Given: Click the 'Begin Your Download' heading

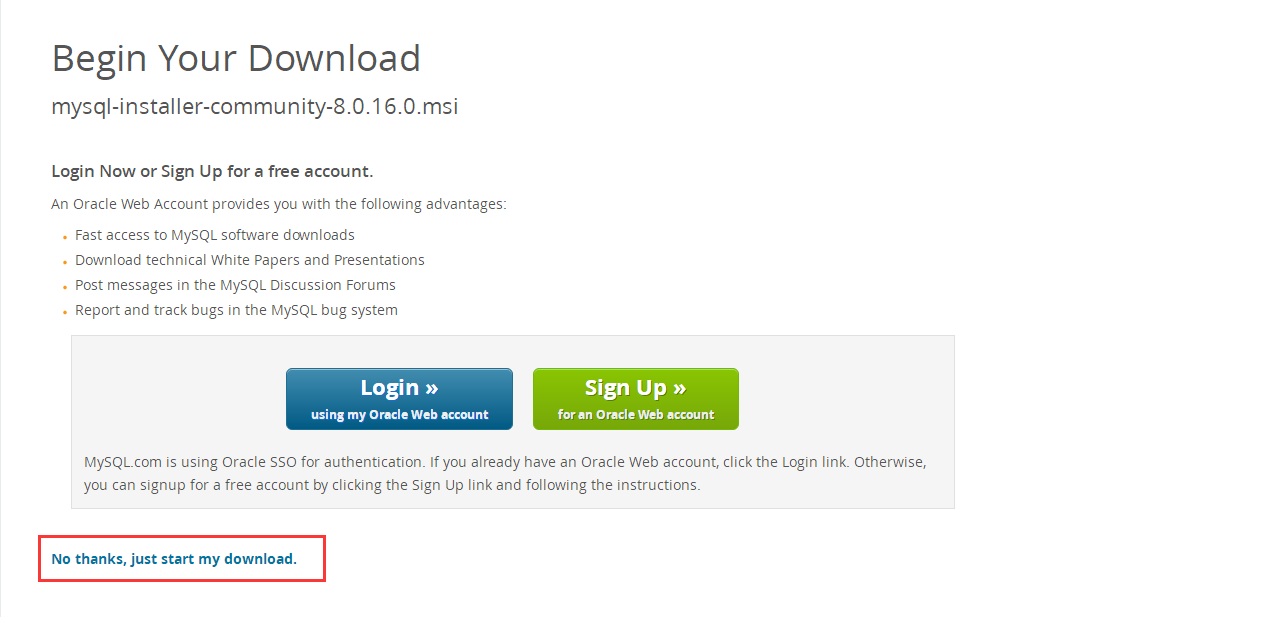Looking at the screenshot, I should point(236,59).
